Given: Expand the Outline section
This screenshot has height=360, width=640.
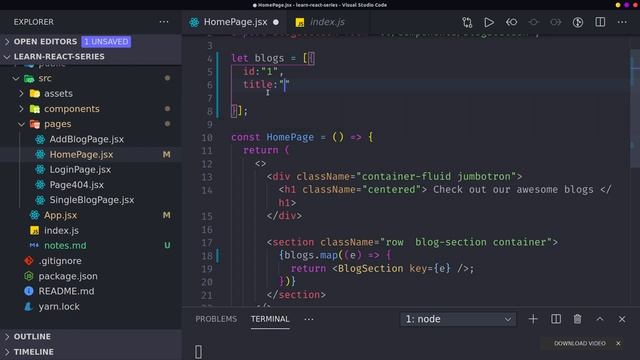Looking at the screenshot, I should 91,337.
